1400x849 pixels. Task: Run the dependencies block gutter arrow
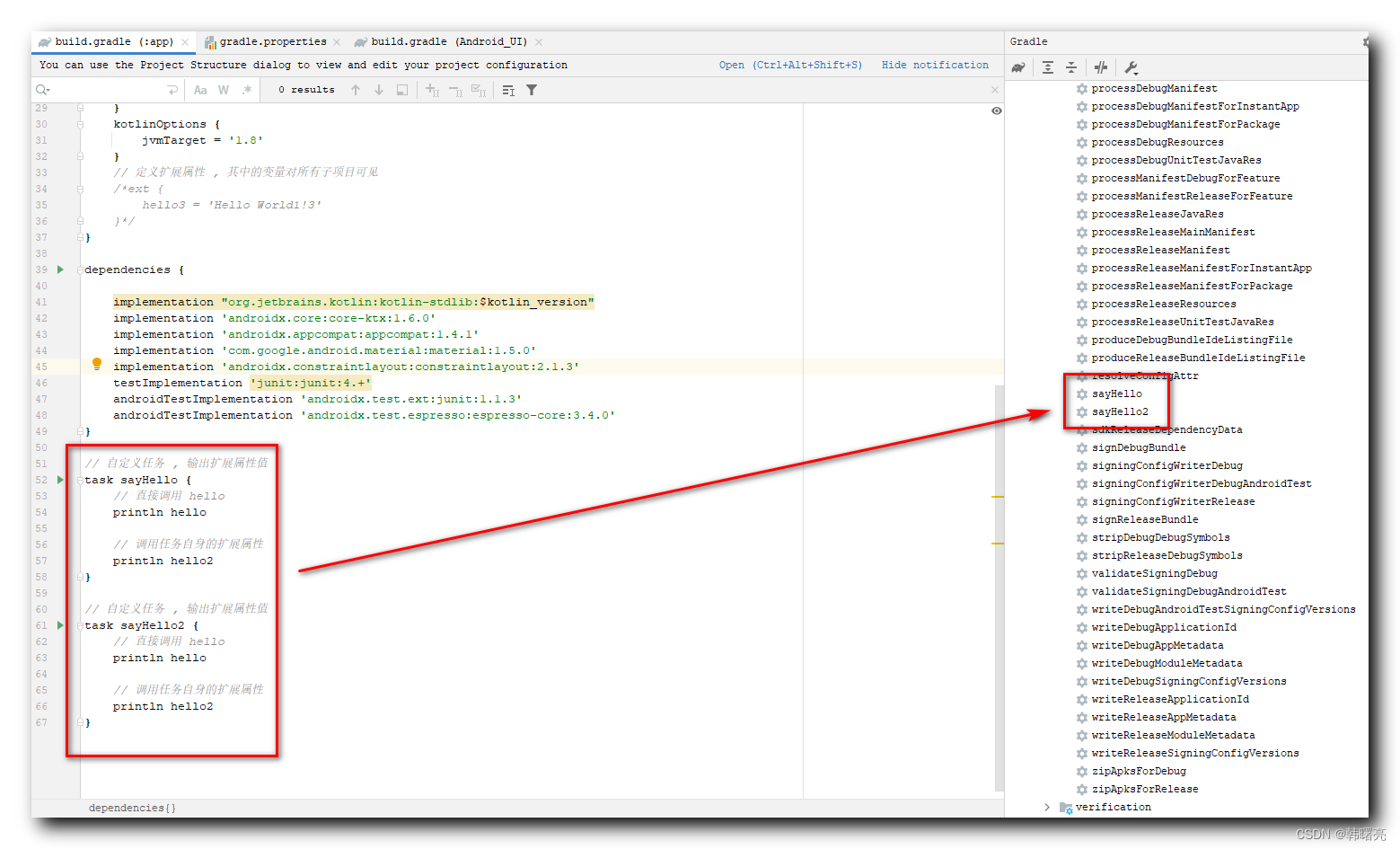60,270
